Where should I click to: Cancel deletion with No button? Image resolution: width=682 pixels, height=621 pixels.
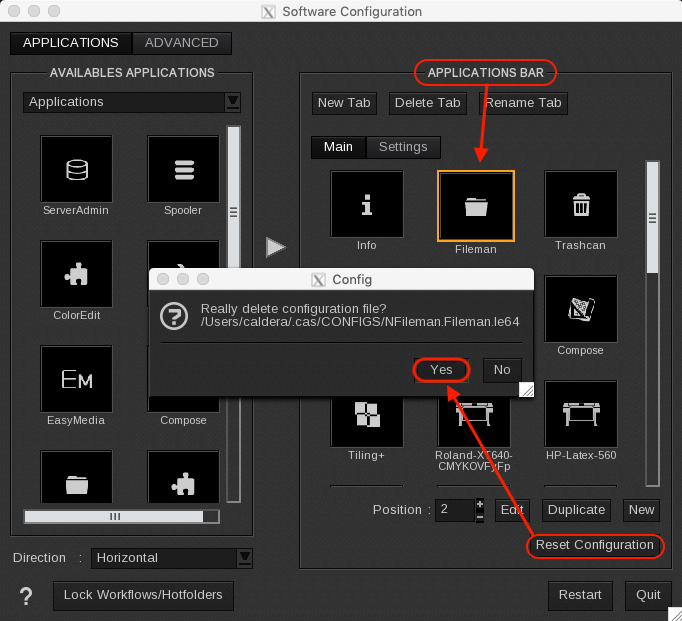(502, 370)
